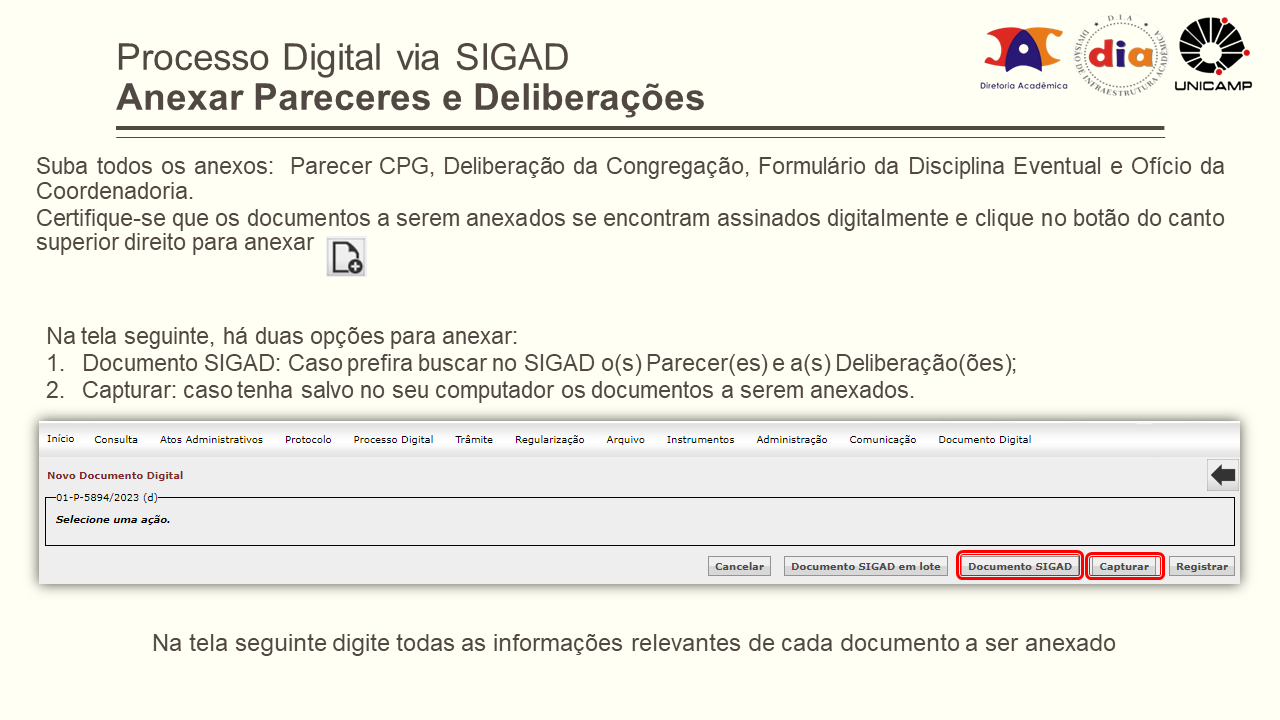
Task: Open the Comunicação menu
Action: pyautogui.click(x=883, y=440)
